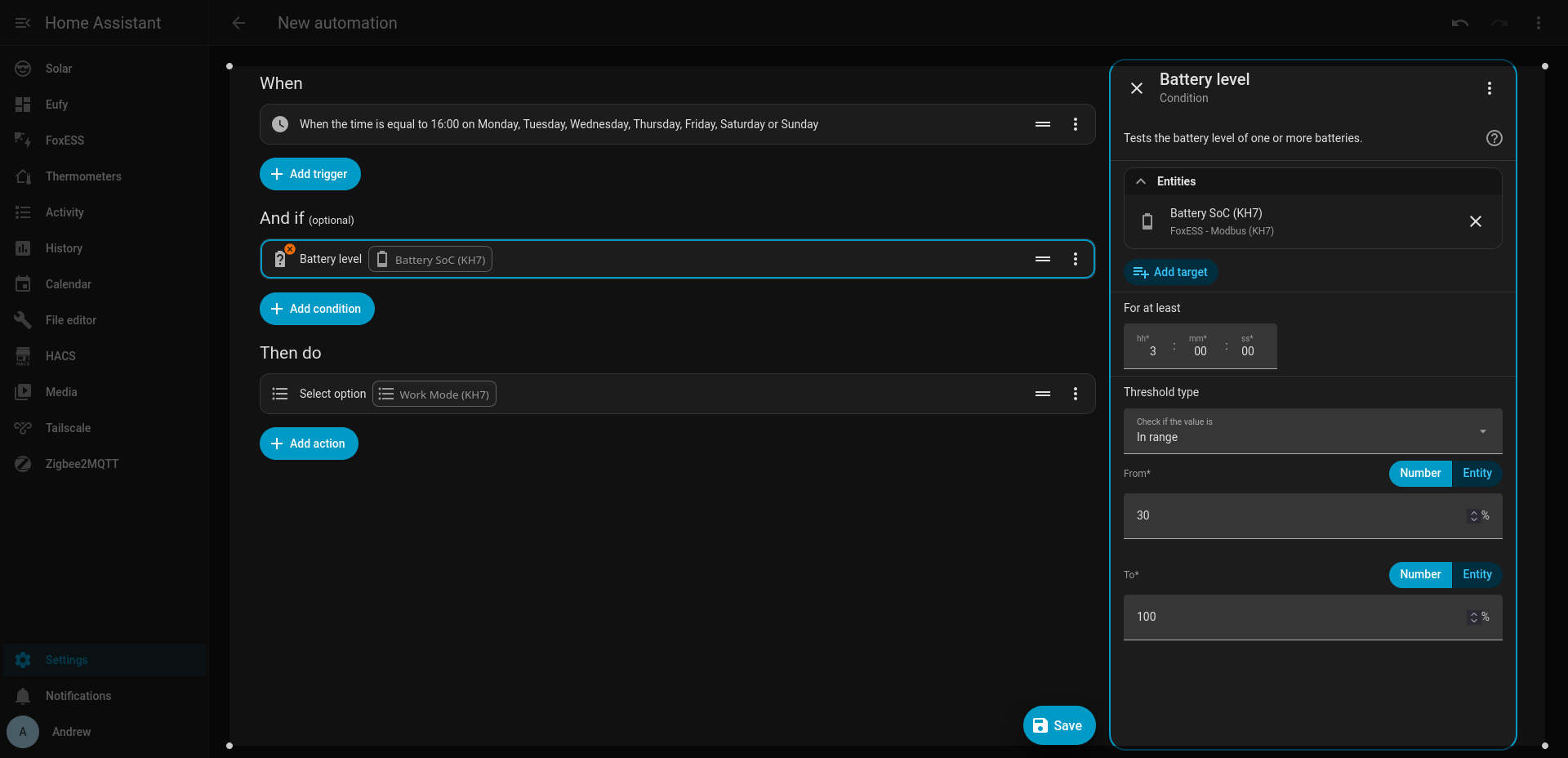
Task: Collapse the sidebar menu icon
Action: pyautogui.click(x=23, y=23)
